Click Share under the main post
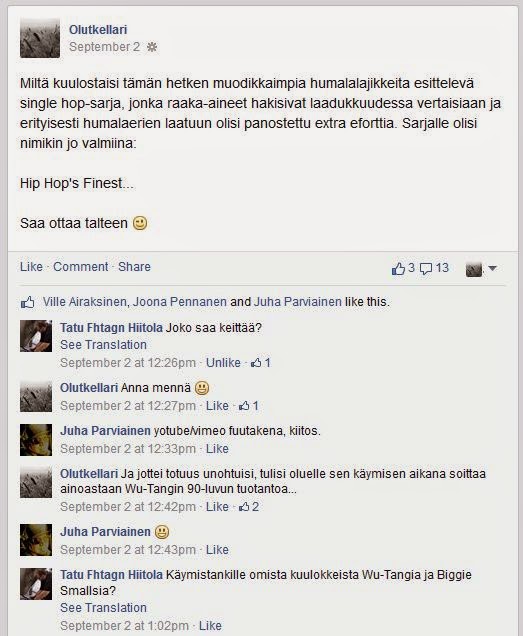 click(x=134, y=267)
